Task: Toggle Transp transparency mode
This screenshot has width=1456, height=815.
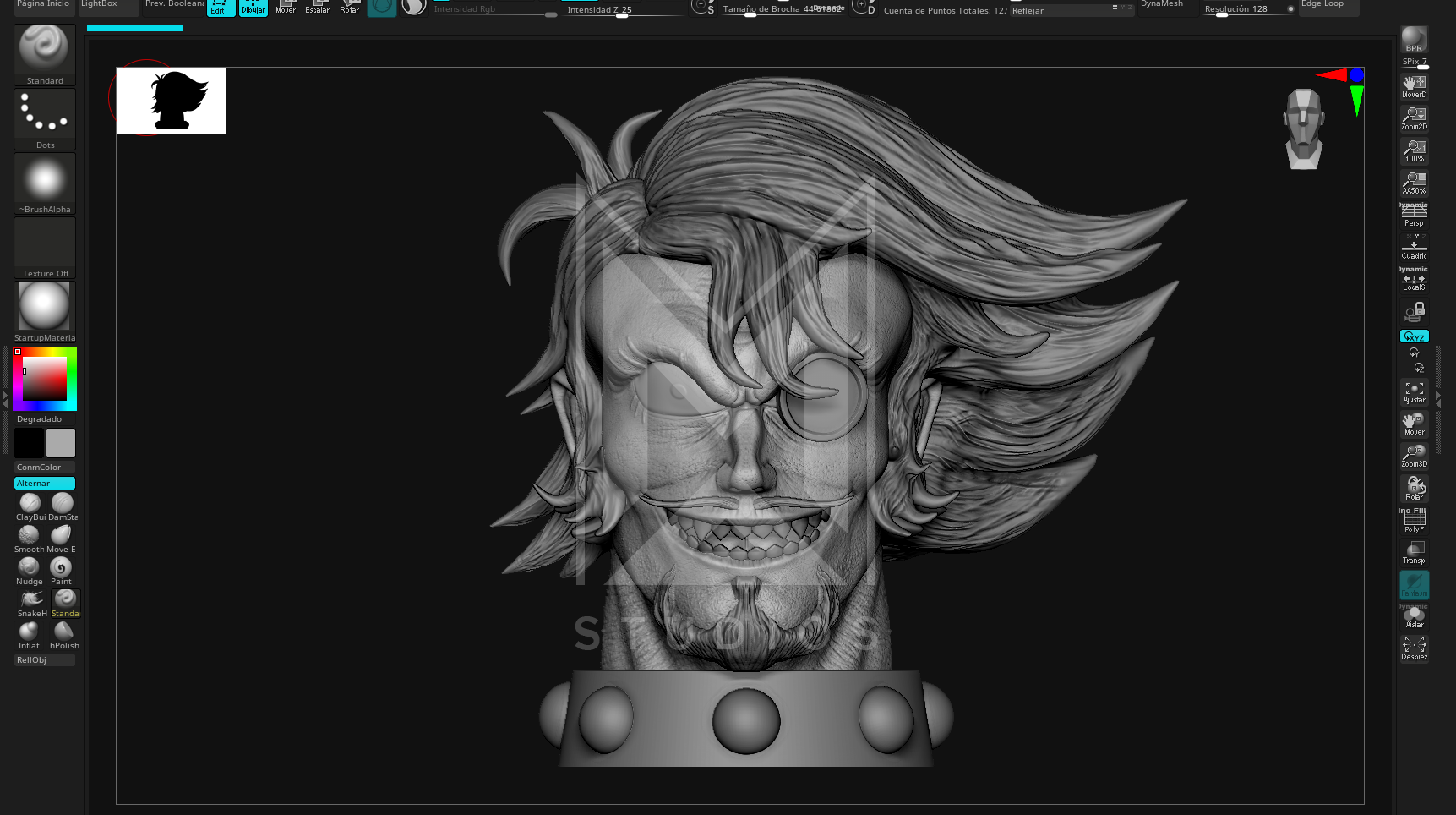Action: 1414,552
